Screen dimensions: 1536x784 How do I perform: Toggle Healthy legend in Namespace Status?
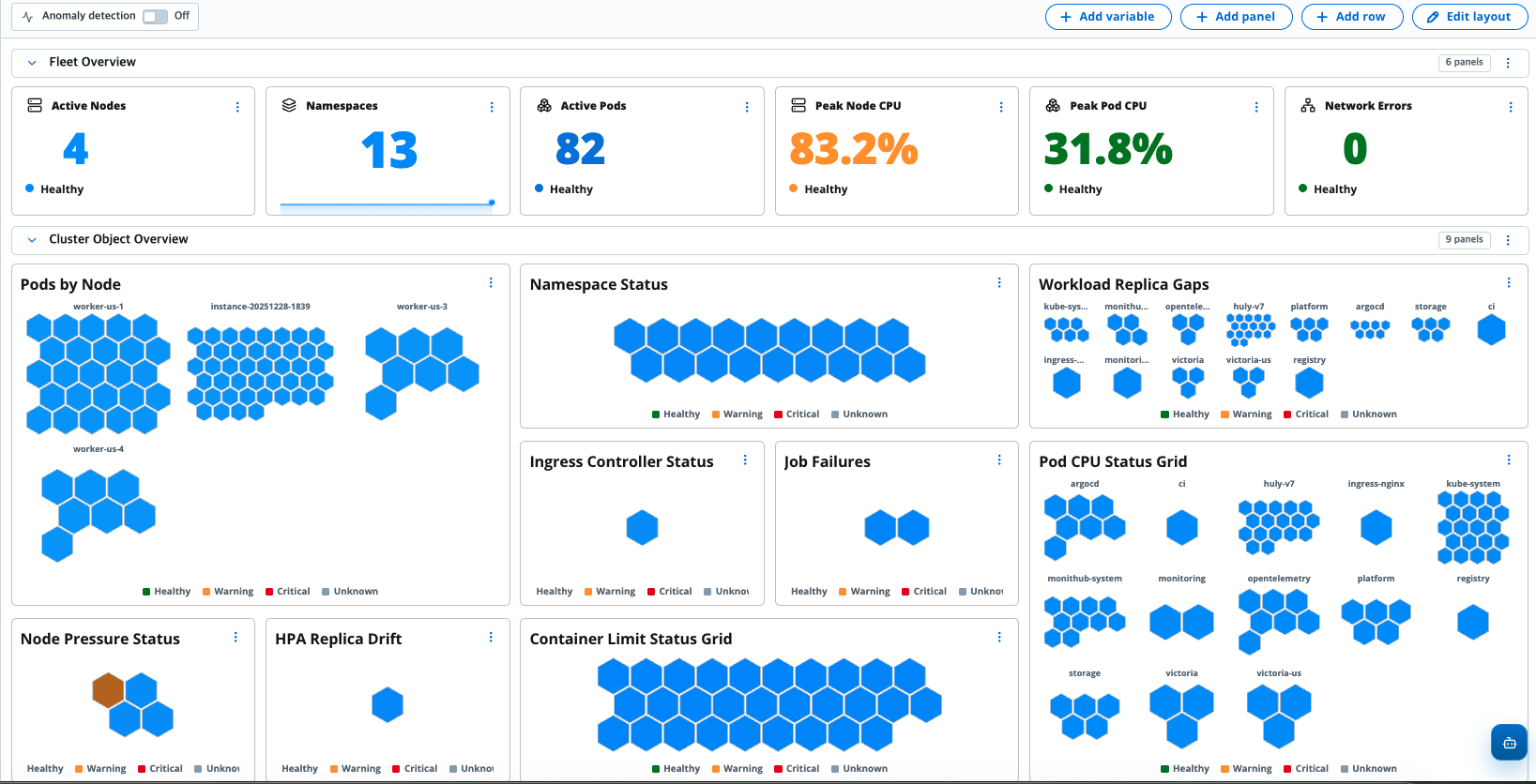pyautogui.click(x=676, y=415)
